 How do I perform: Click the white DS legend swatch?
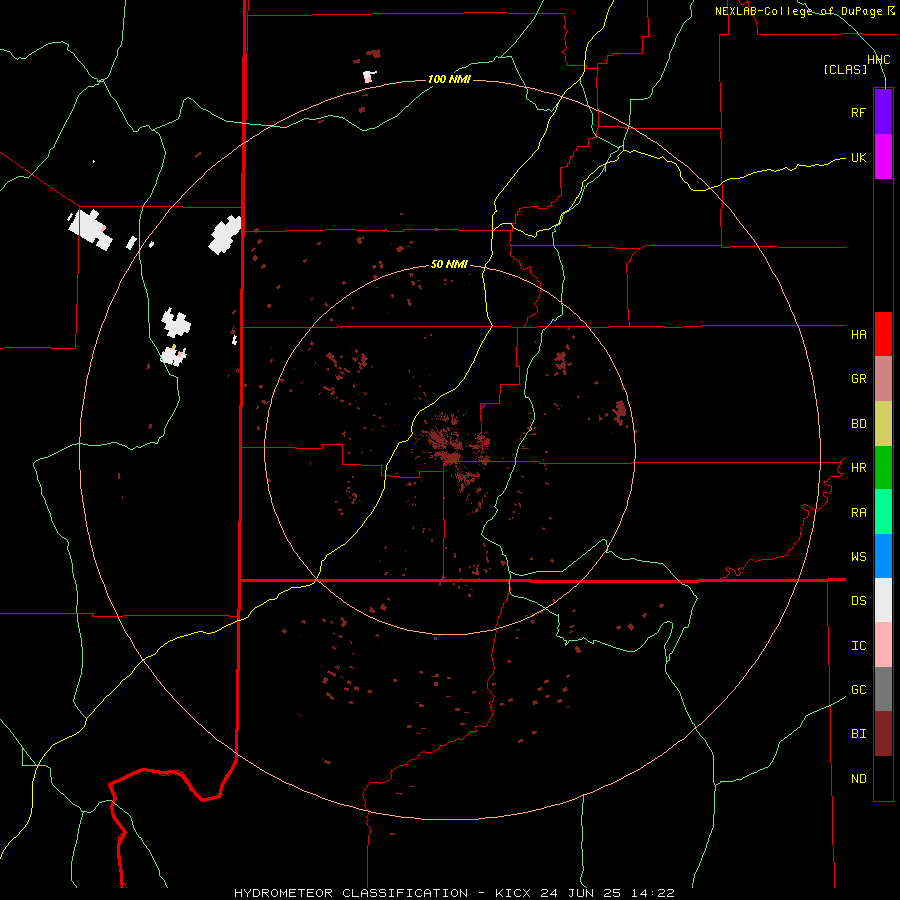[x=883, y=600]
